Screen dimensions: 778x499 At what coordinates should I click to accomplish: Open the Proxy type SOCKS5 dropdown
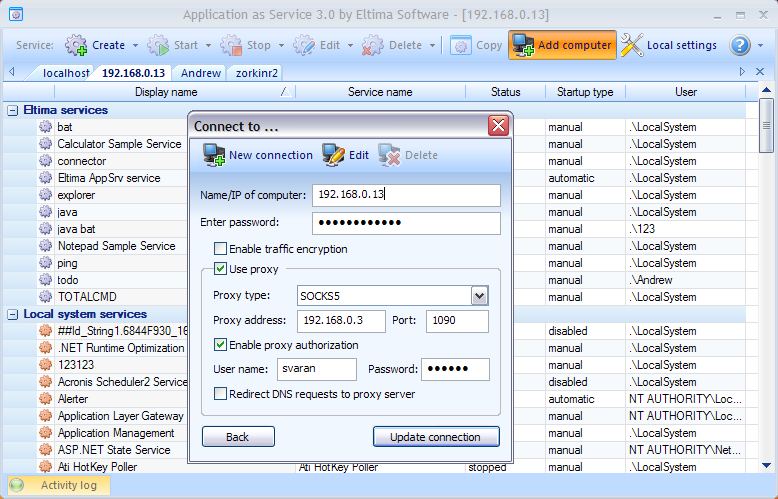coord(479,296)
